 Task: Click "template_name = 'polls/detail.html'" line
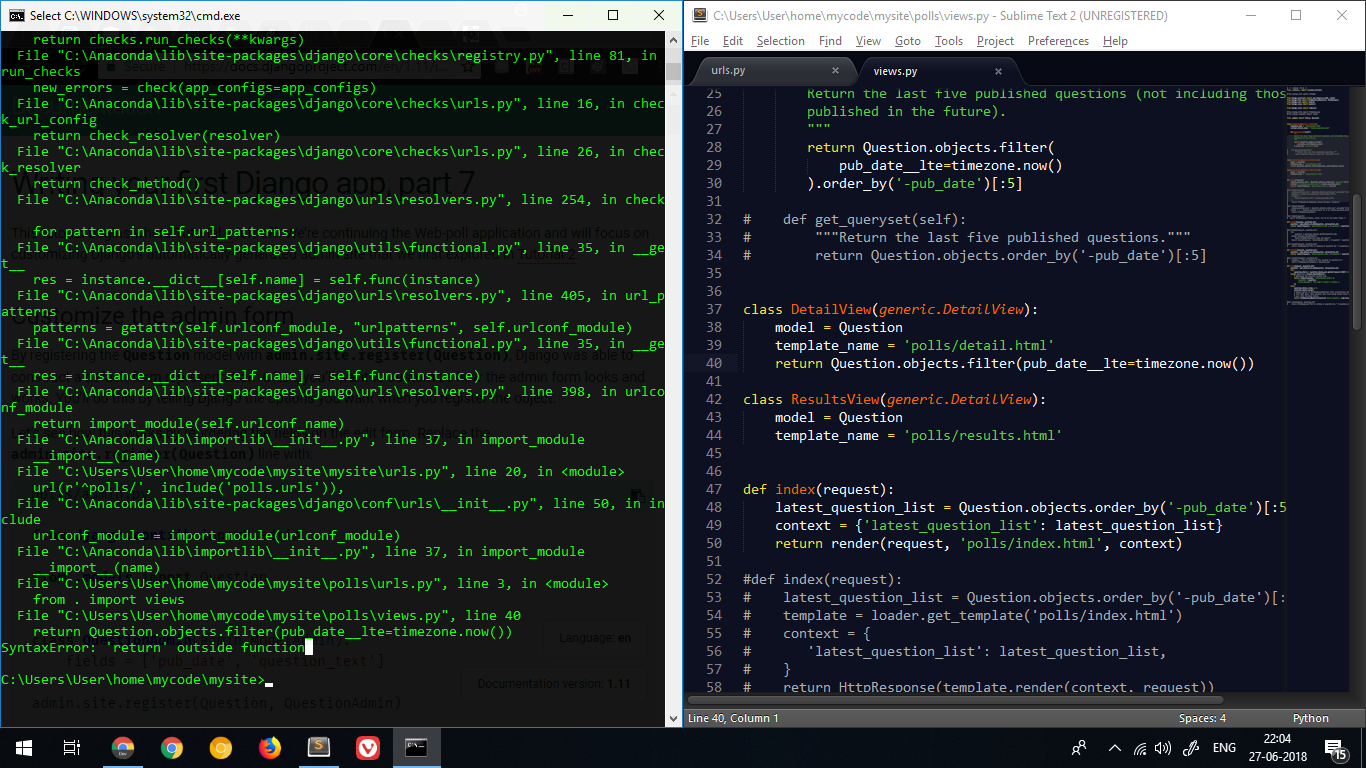point(915,346)
